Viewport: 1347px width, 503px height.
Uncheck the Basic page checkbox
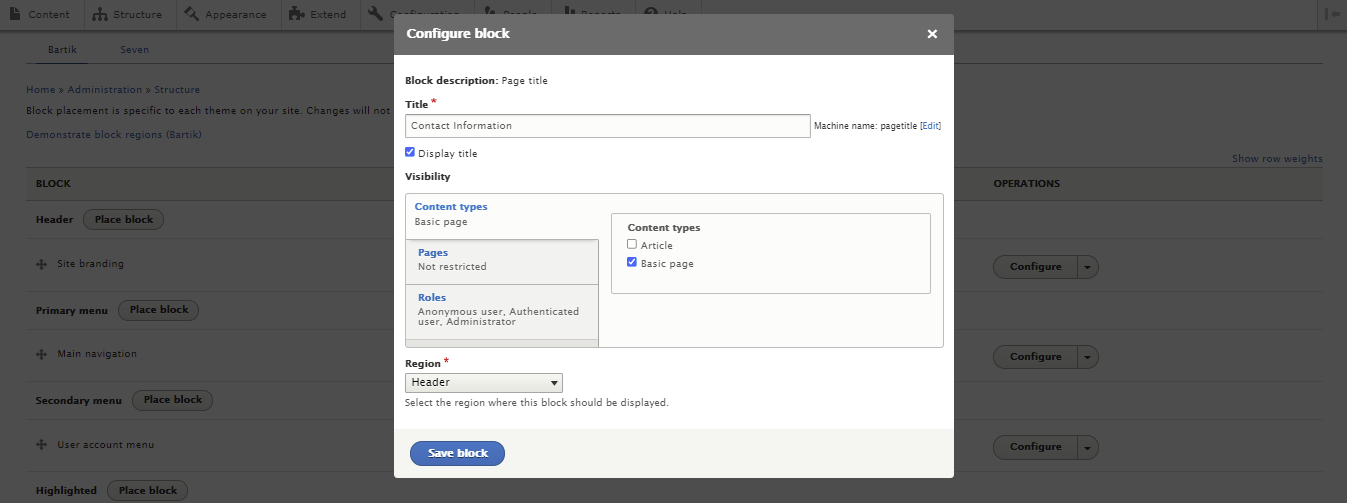click(632, 263)
